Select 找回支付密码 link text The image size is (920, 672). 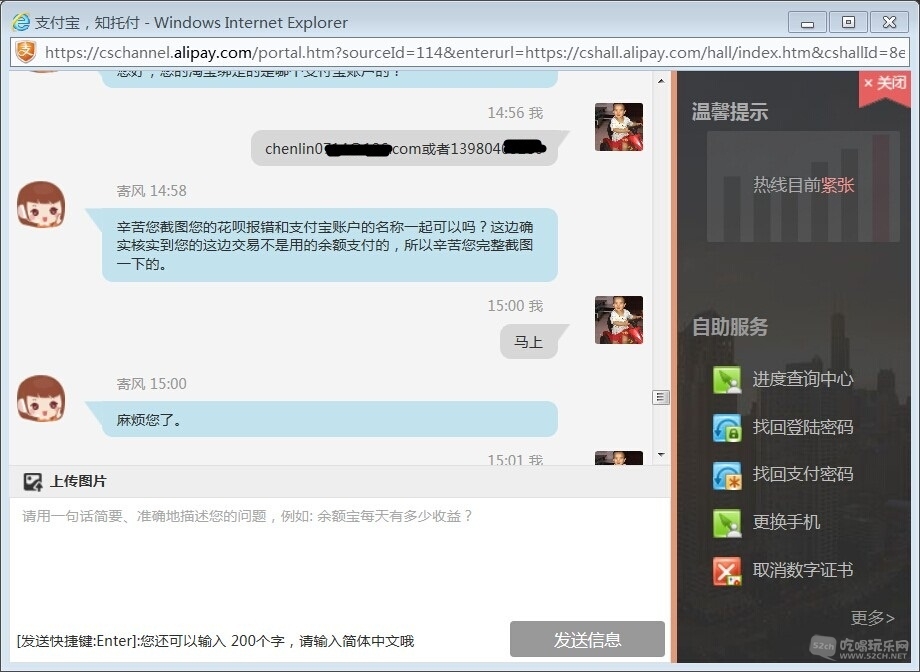(803, 474)
